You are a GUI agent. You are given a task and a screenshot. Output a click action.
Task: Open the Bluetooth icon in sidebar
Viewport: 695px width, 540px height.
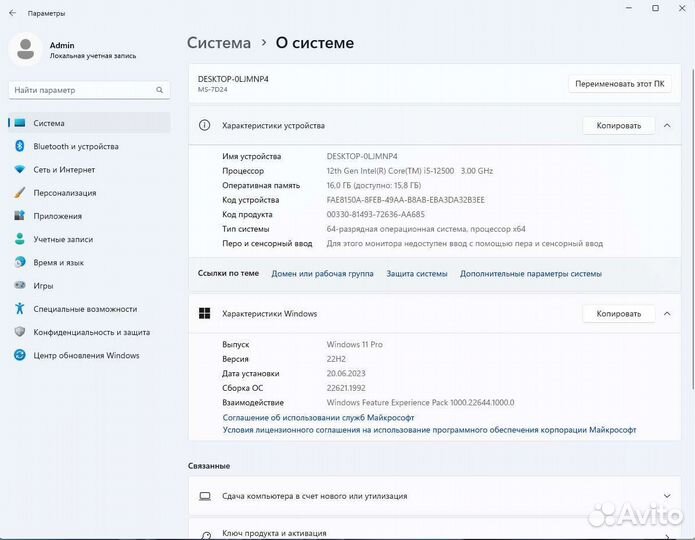click(x=20, y=146)
